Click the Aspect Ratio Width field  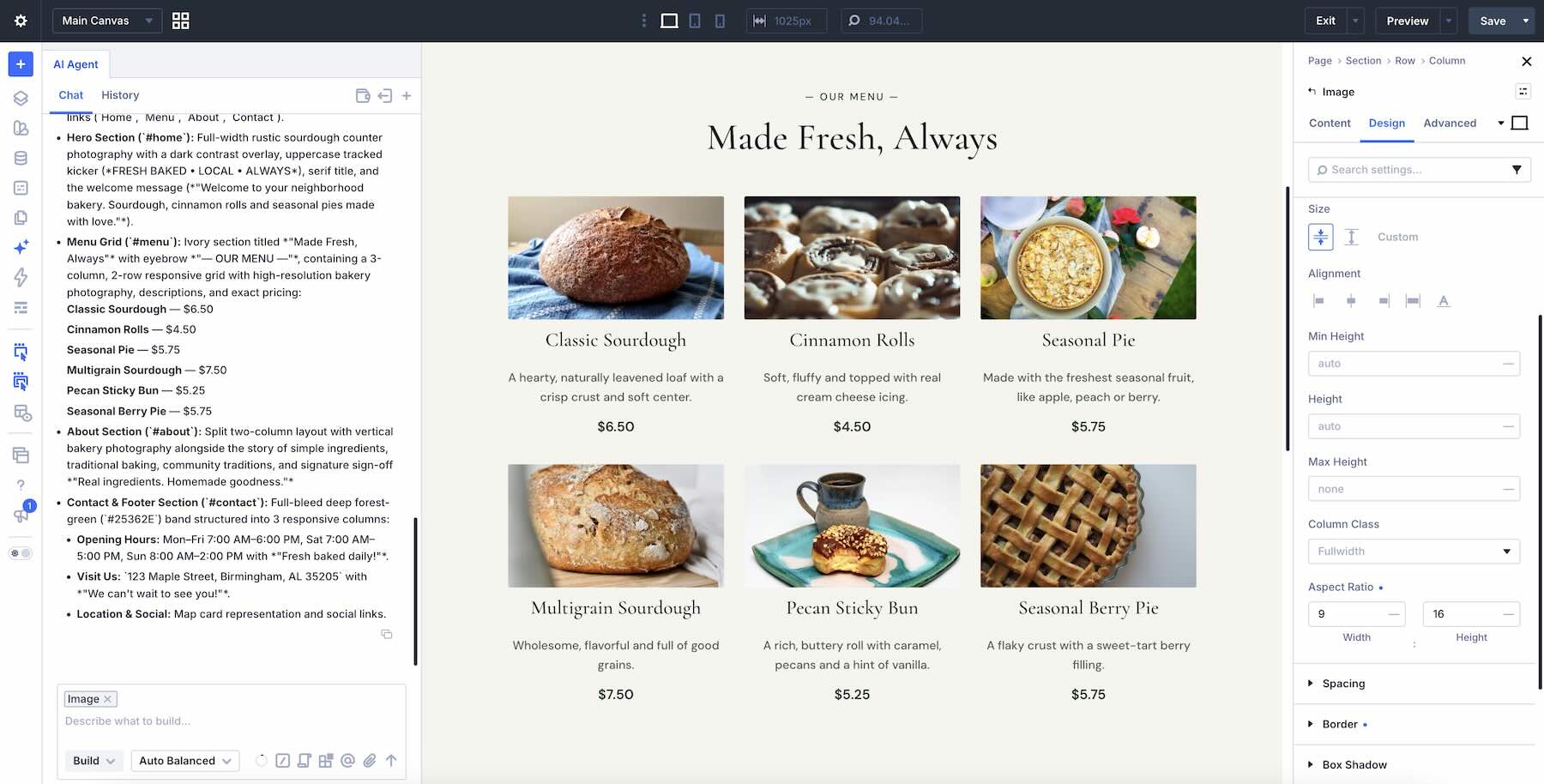(1357, 614)
